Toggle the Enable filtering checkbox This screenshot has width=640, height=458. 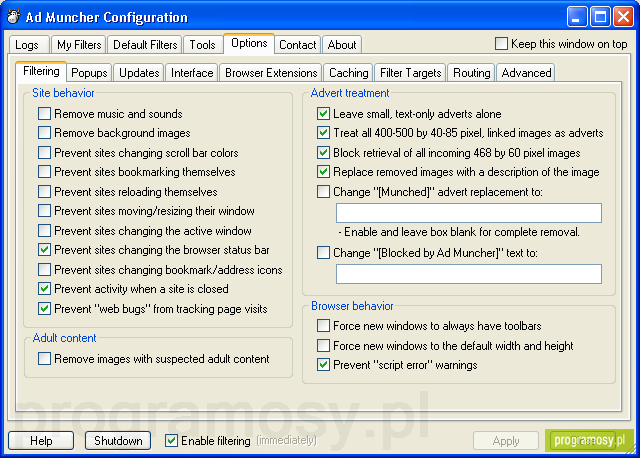point(171,441)
